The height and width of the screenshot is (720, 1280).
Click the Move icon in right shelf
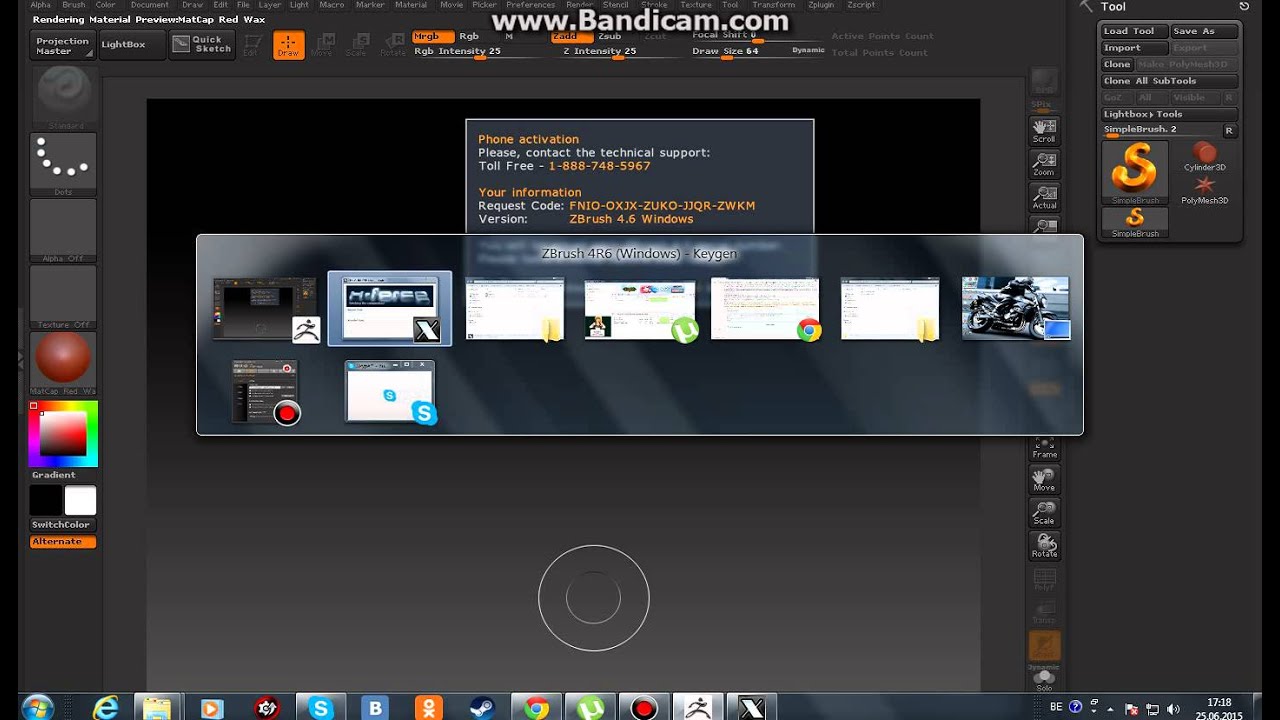[1045, 480]
